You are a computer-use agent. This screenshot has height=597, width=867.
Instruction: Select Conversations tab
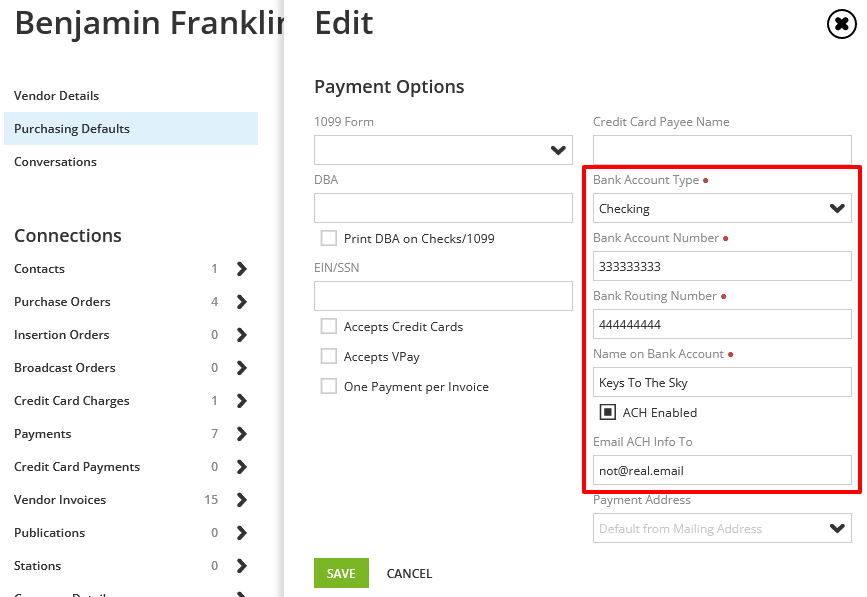coord(131,162)
